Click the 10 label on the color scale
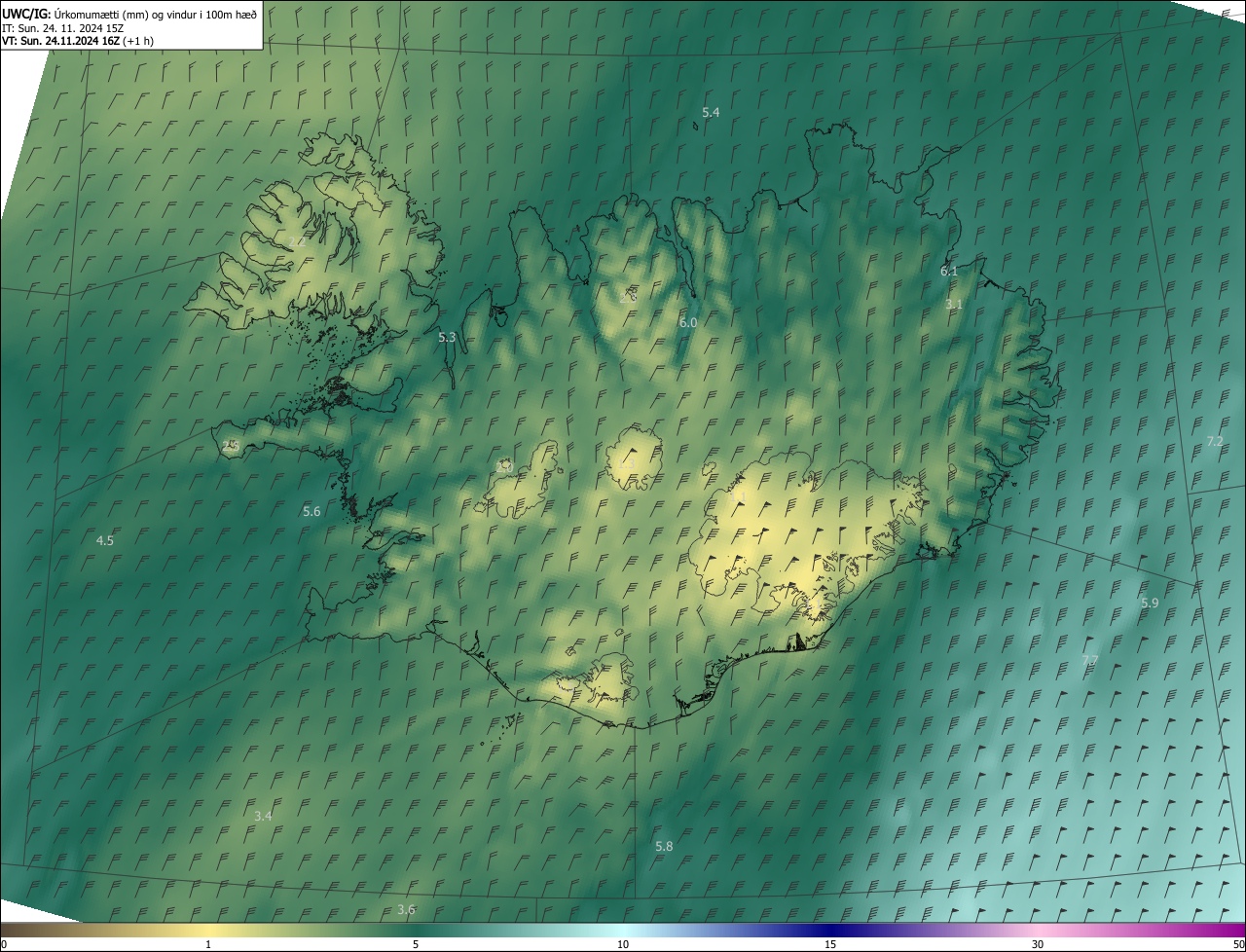The height and width of the screenshot is (952, 1246). tap(623, 945)
